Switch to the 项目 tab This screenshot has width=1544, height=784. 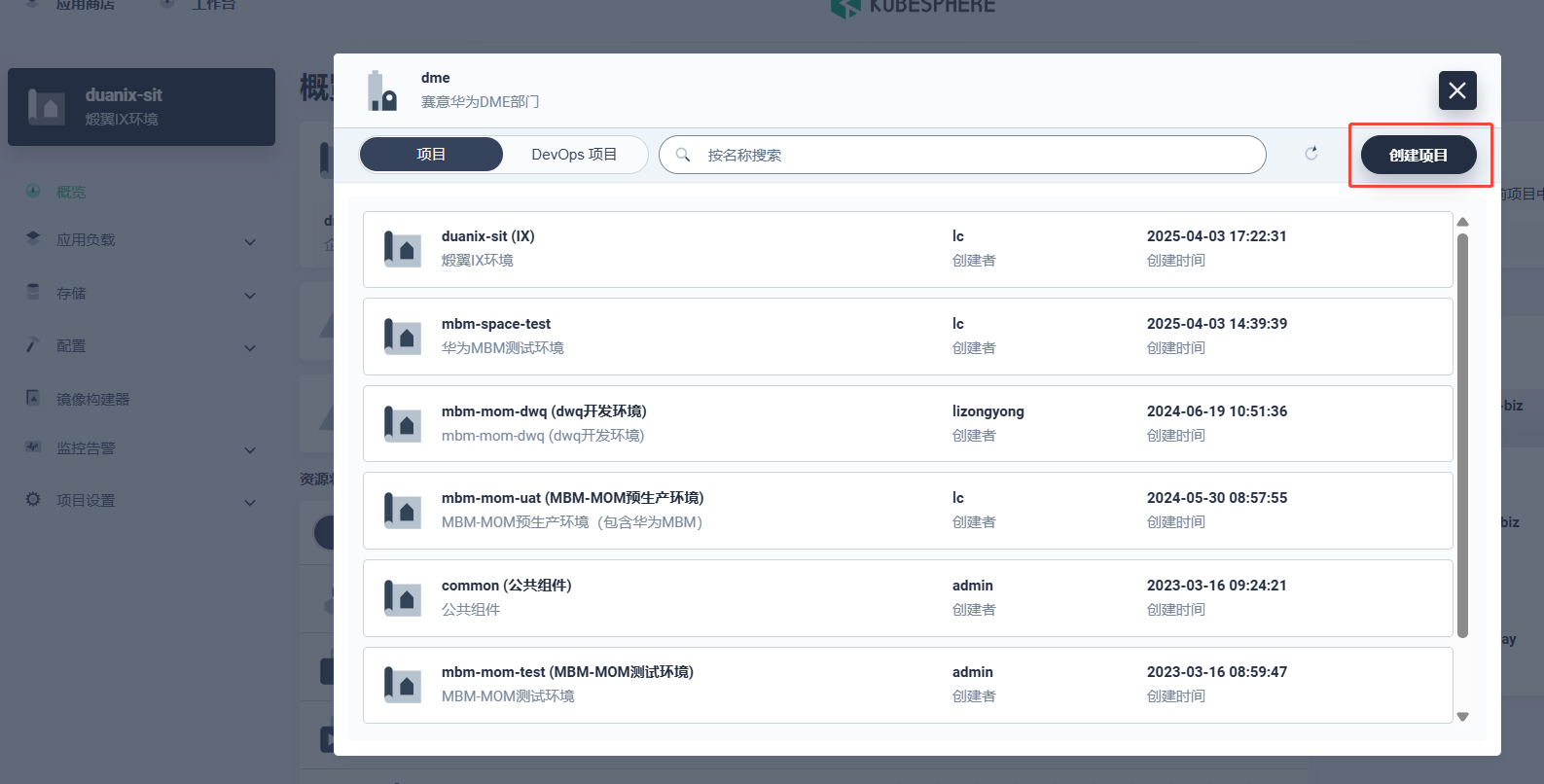(431, 155)
